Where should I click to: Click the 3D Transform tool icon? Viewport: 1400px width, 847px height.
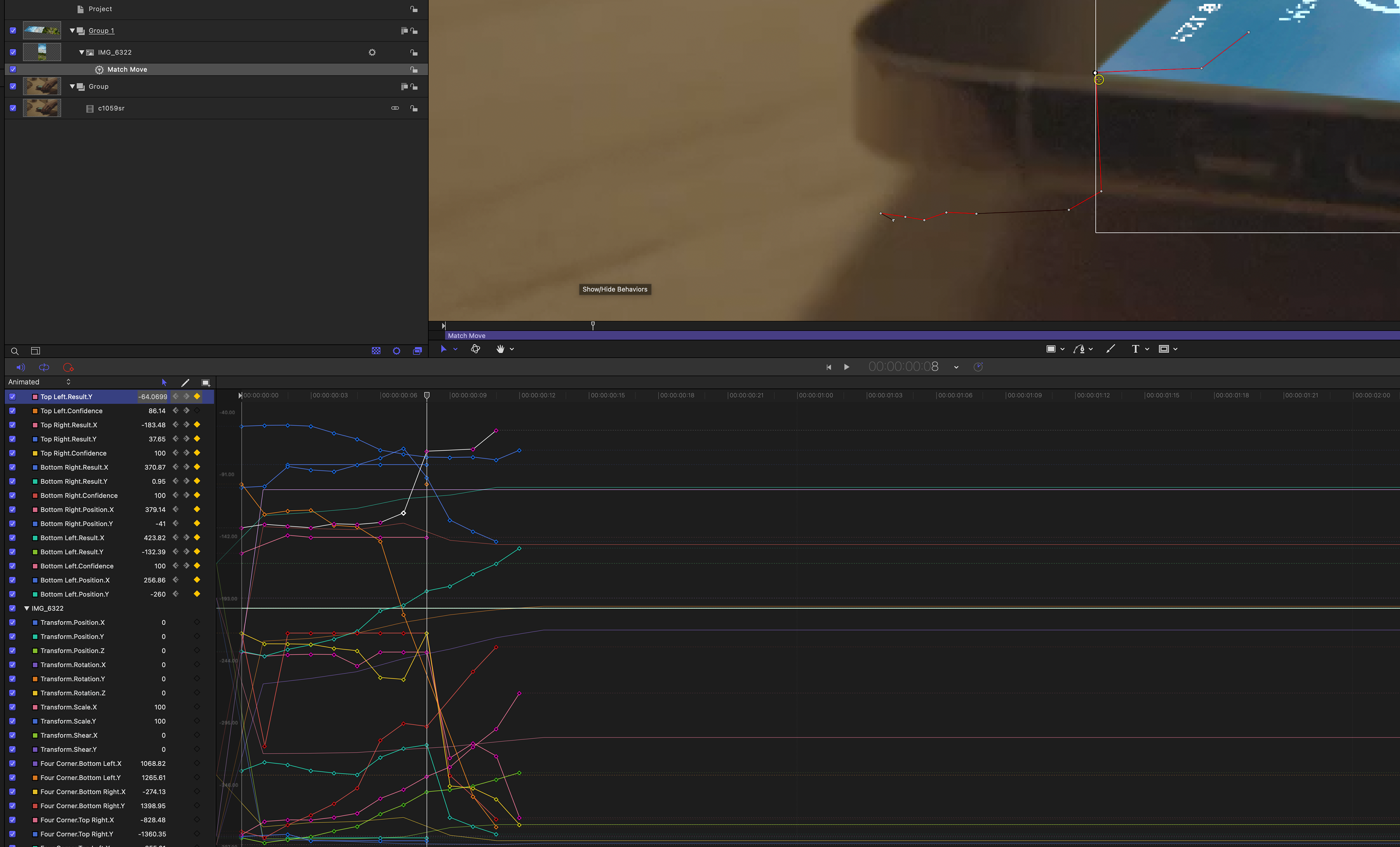pyautogui.click(x=475, y=350)
